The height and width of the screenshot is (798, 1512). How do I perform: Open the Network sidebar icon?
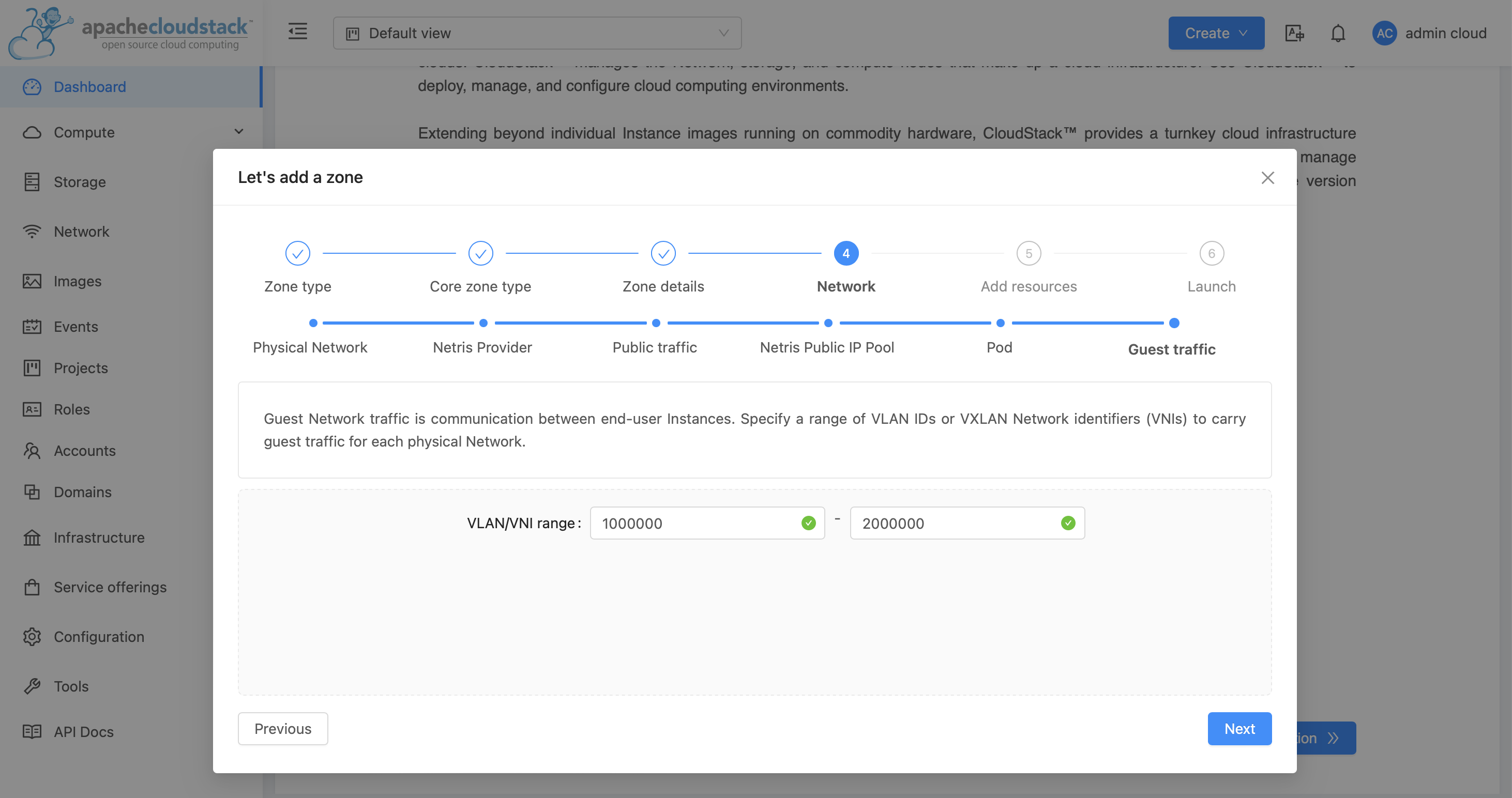pos(32,231)
